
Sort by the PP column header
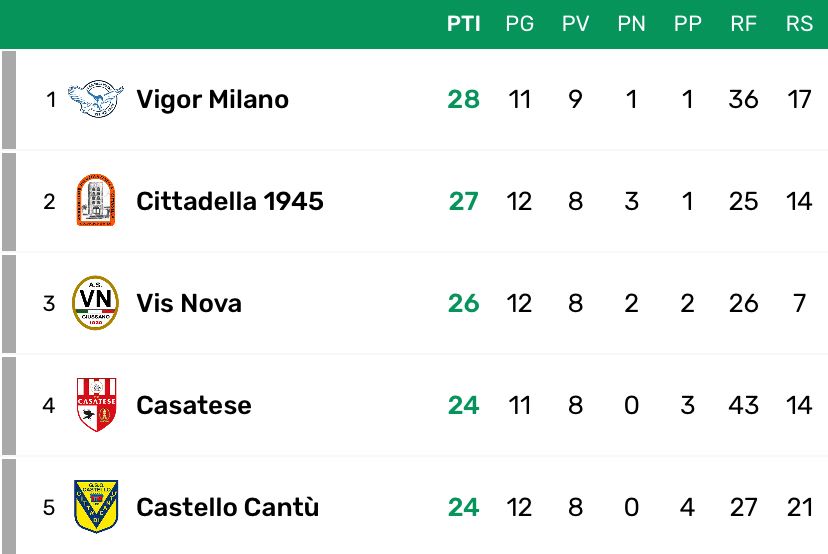click(687, 25)
